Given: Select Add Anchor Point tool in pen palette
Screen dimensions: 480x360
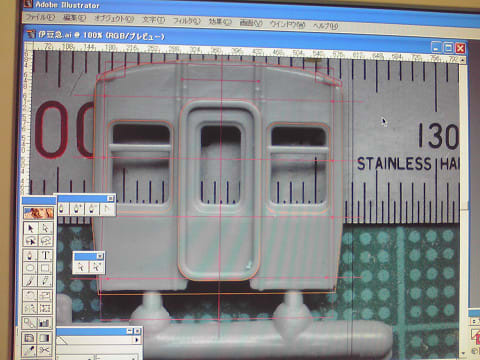Looking at the screenshot, I should pyautogui.click(x=78, y=209).
